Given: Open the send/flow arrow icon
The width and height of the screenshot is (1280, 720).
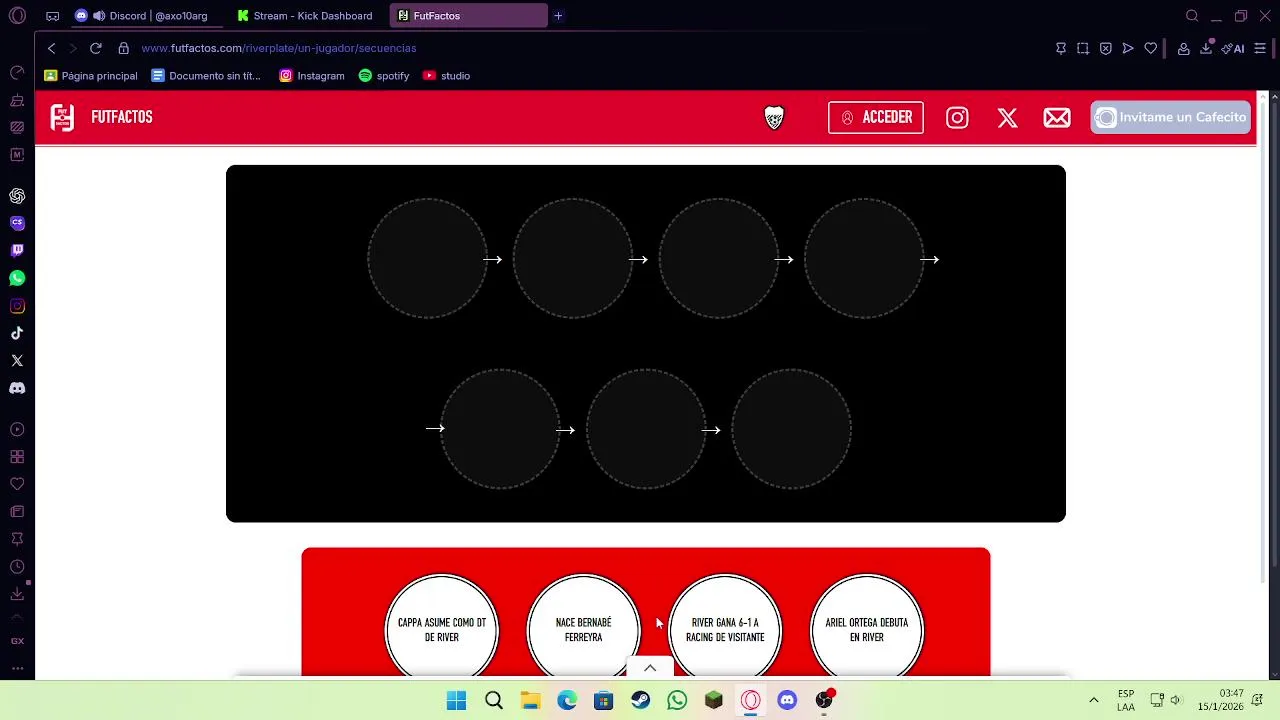Looking at the screenshot, I should click(1128, 48).
